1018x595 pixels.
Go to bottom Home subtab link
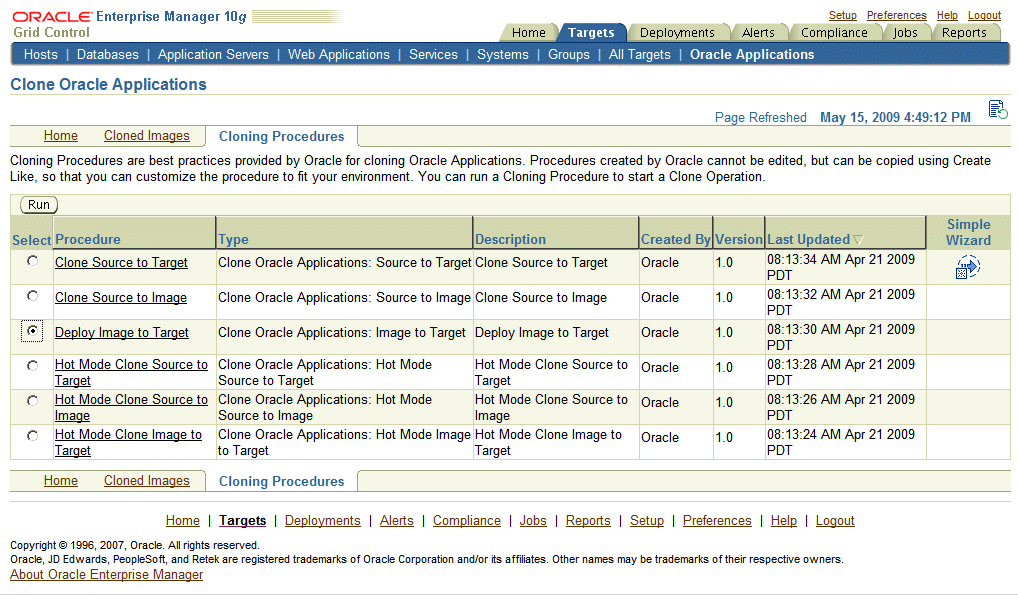click(61, 480)
